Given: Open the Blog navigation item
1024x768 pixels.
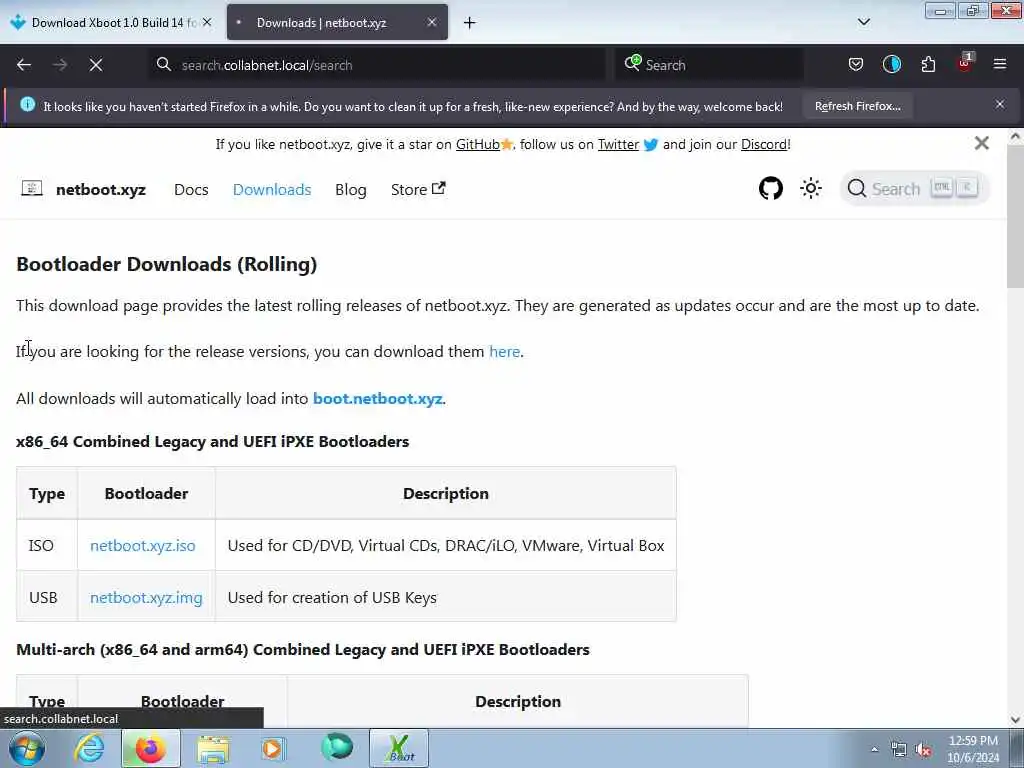Looking at the screenshot, I should point(351,189).
